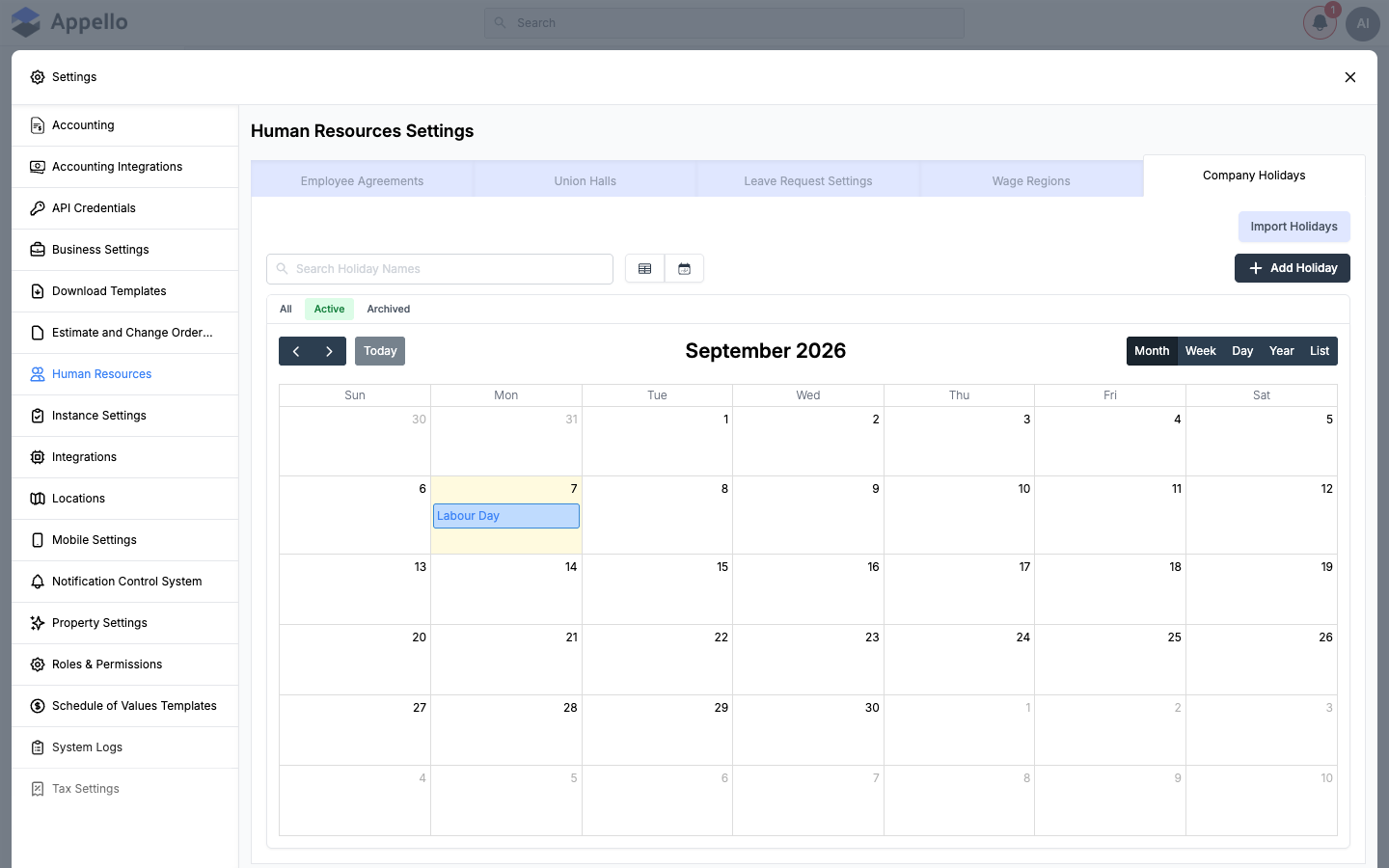Go to previous month arrow
The height and width of the screenshot is (868, 1389).
(x=296, y=351)
